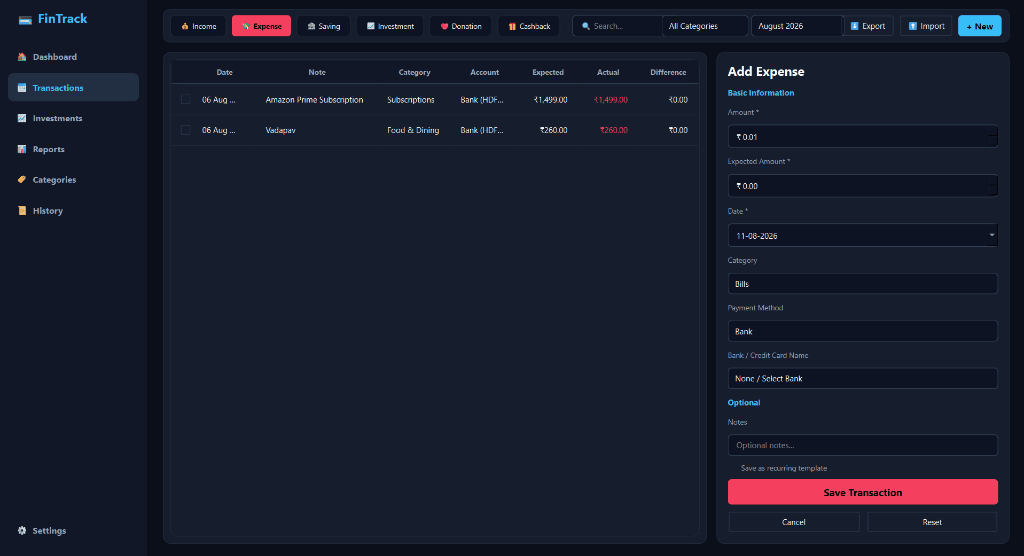Click the upload arrow icon on Import
The height and width of the screenshot is (556, 1024).
pyautogui.click(x=912, y=26)
